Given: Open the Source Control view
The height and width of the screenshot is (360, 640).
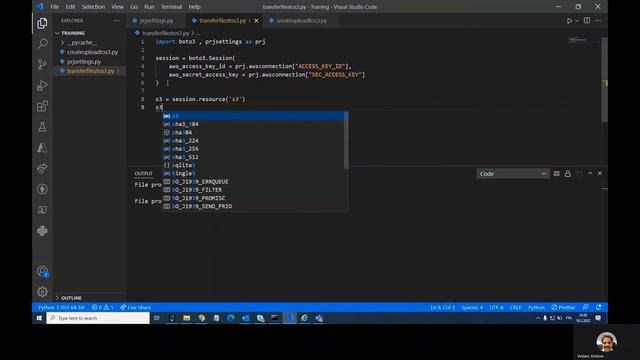Looking at the screenshot, I should (x=42, y=64).
